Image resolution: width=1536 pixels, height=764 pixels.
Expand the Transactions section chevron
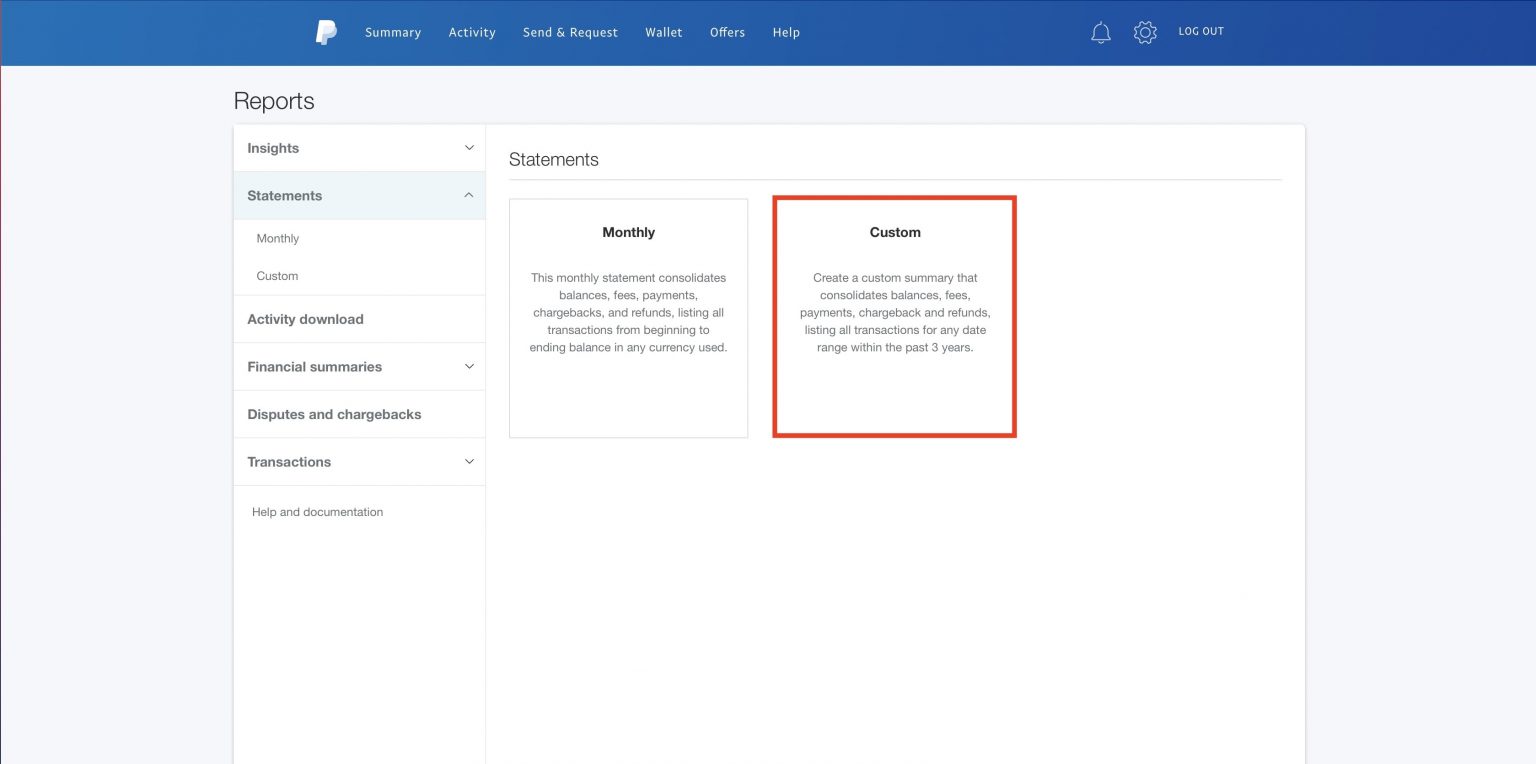(x=469, y=462)
